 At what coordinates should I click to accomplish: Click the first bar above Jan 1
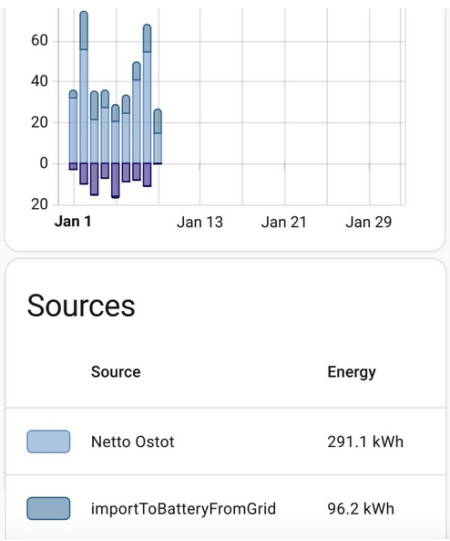(x=73, y=126)
